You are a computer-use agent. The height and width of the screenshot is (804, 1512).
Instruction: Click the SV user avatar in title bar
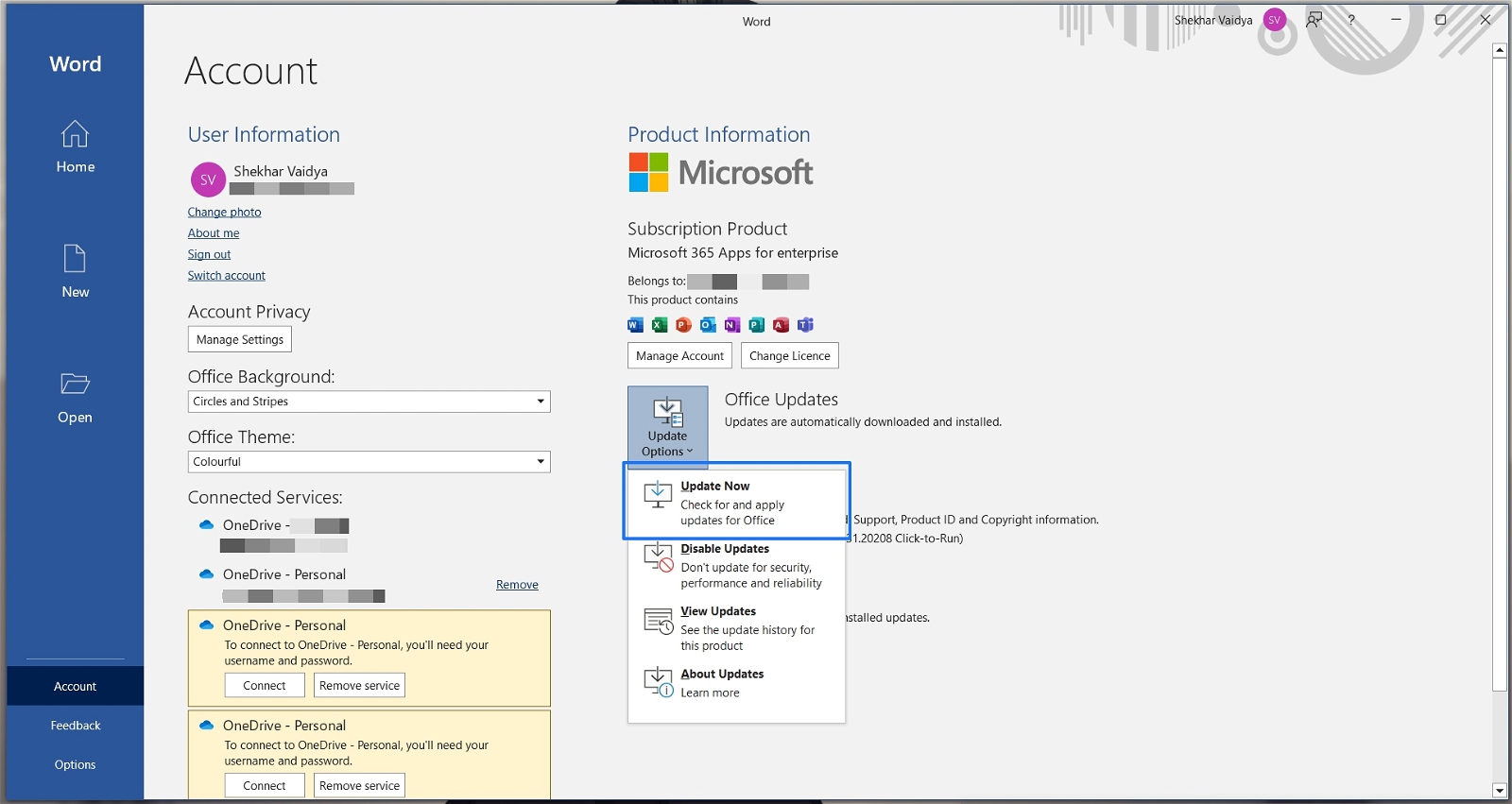(1275, 20)
